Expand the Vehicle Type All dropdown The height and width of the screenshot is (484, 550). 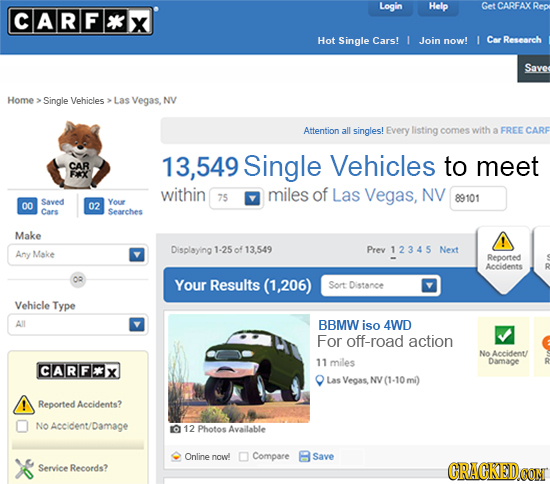tap(78, 324)
